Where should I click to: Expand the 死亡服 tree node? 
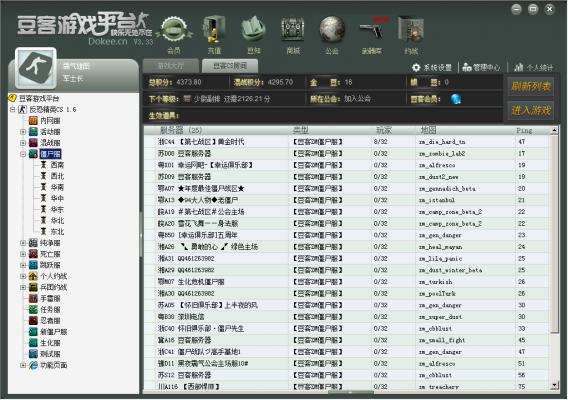coord(23,254)
